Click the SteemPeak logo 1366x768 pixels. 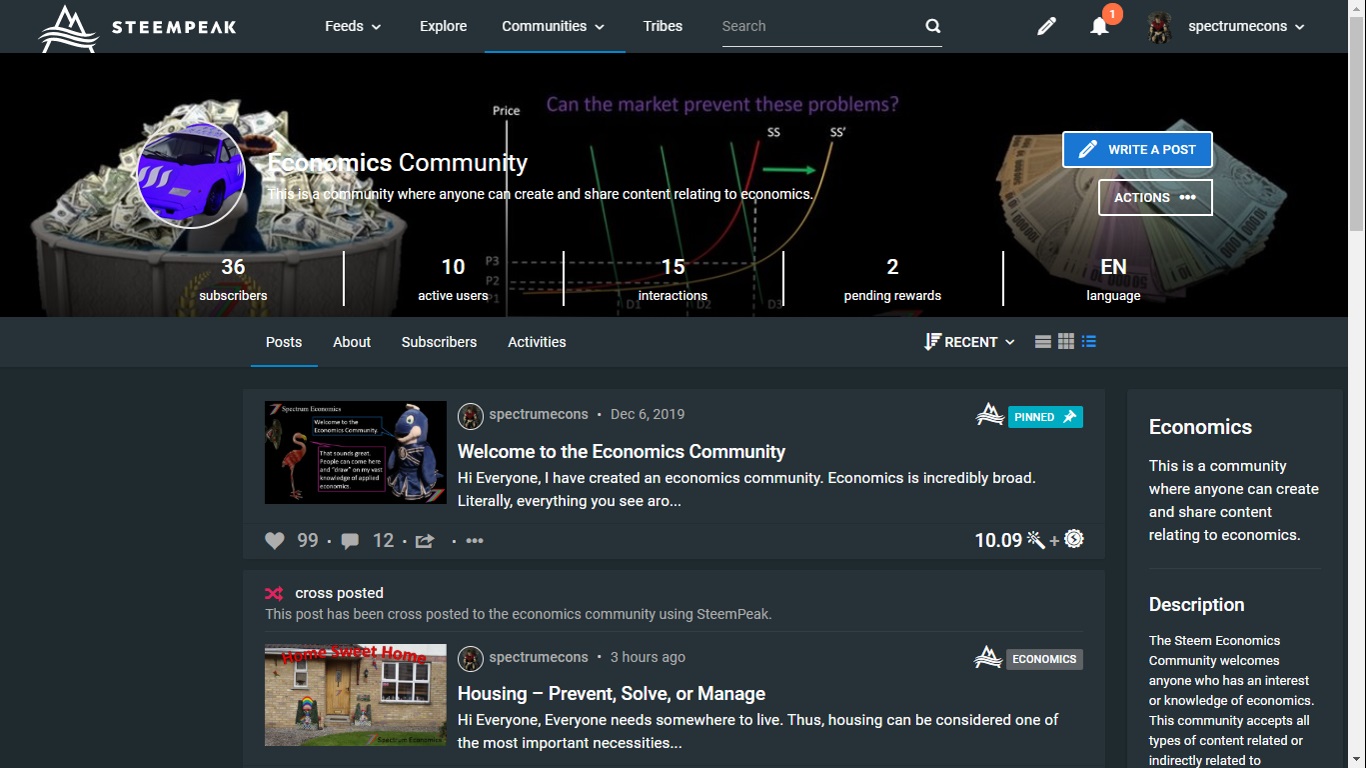[x=138, y=27]
